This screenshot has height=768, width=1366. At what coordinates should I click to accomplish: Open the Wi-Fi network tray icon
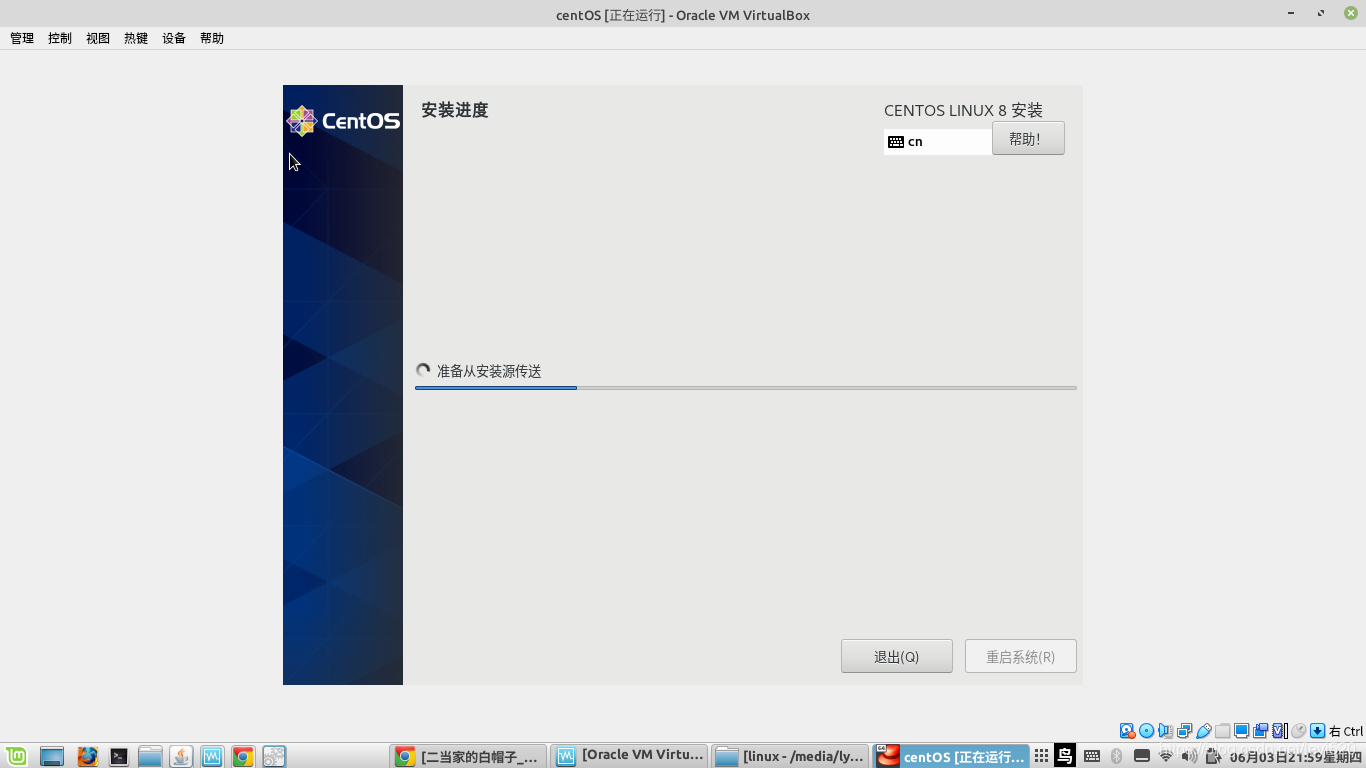click(x=1166, y=756)
